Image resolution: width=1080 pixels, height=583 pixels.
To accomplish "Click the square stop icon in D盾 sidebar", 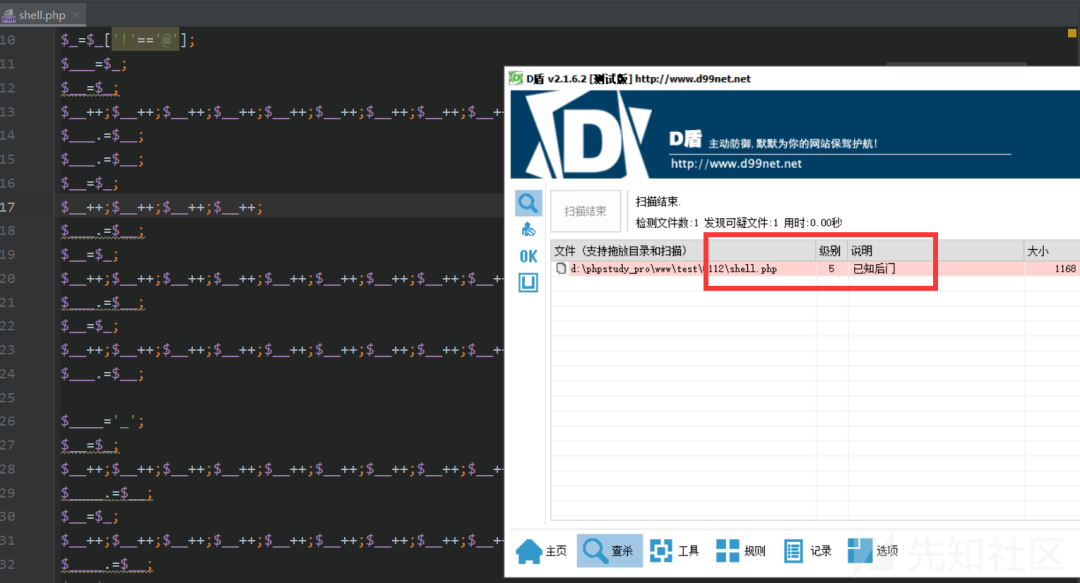I will click(528, 283).
